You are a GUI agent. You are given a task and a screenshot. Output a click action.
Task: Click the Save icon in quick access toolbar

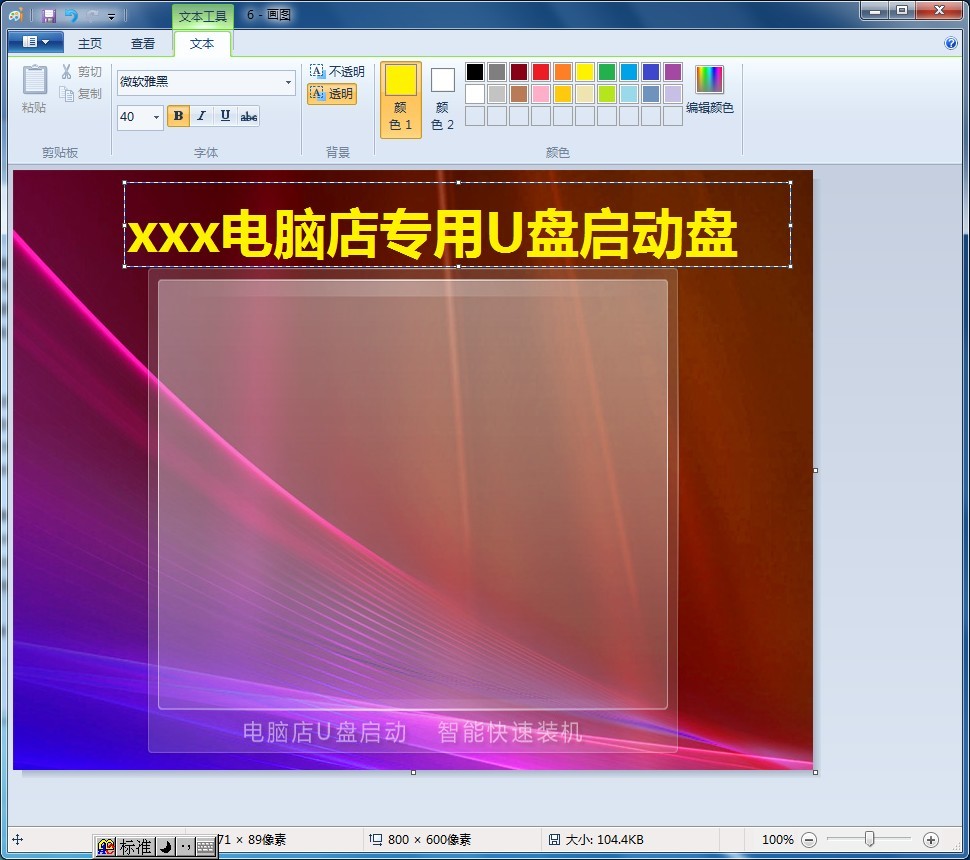pos(48,15)
